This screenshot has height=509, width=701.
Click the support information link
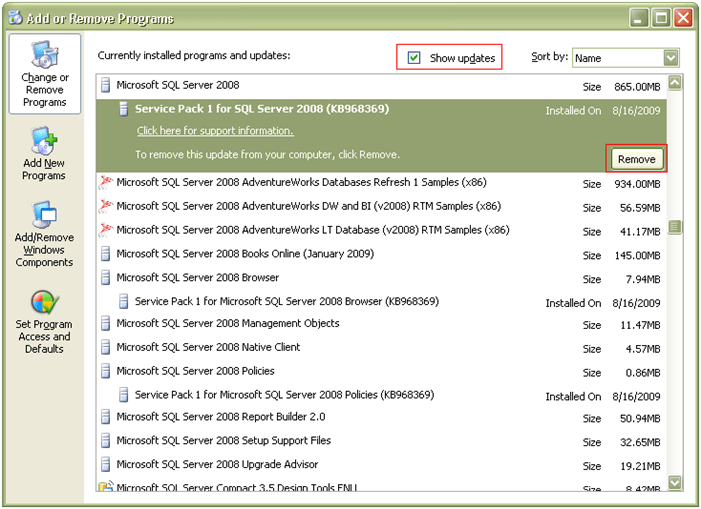coord(215,131)
